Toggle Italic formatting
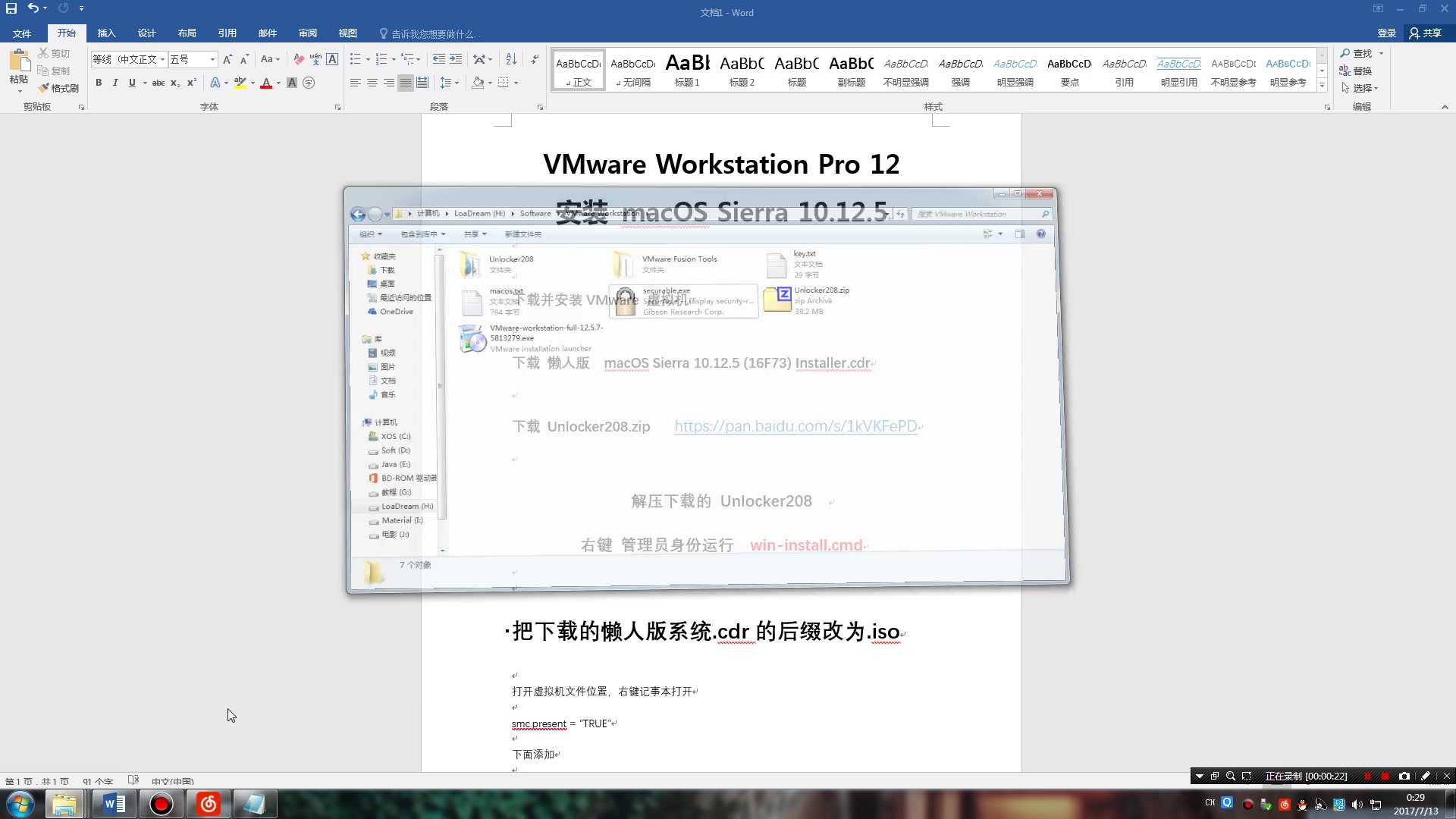 [x=115, y=83]
